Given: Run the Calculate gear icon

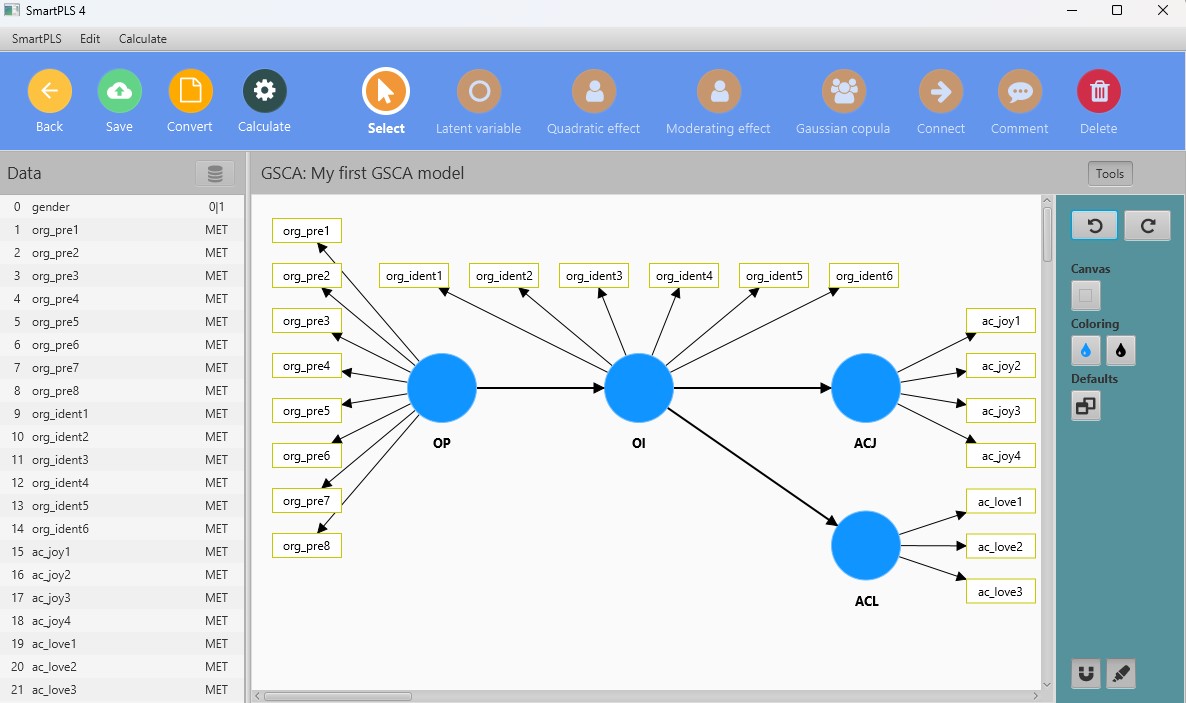Looking at the screenshot, I should click(264, 91).
